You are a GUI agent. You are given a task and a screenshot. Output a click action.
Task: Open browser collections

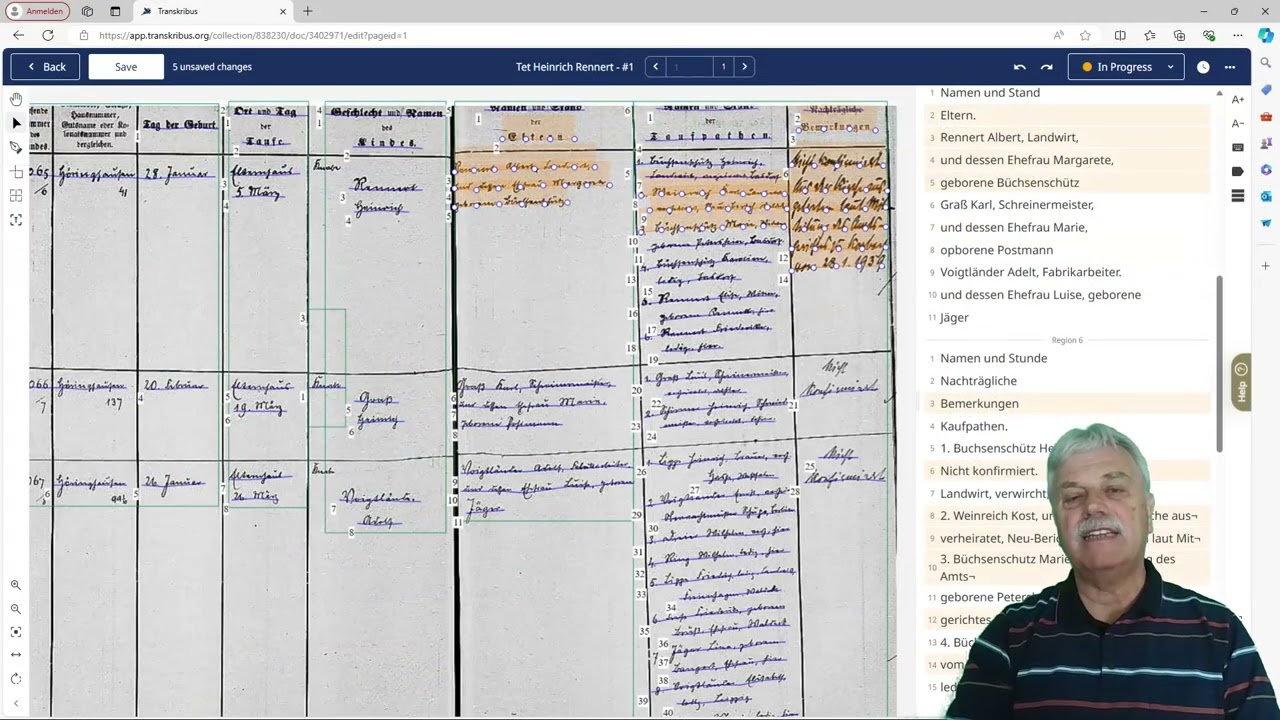(1179, 35)
